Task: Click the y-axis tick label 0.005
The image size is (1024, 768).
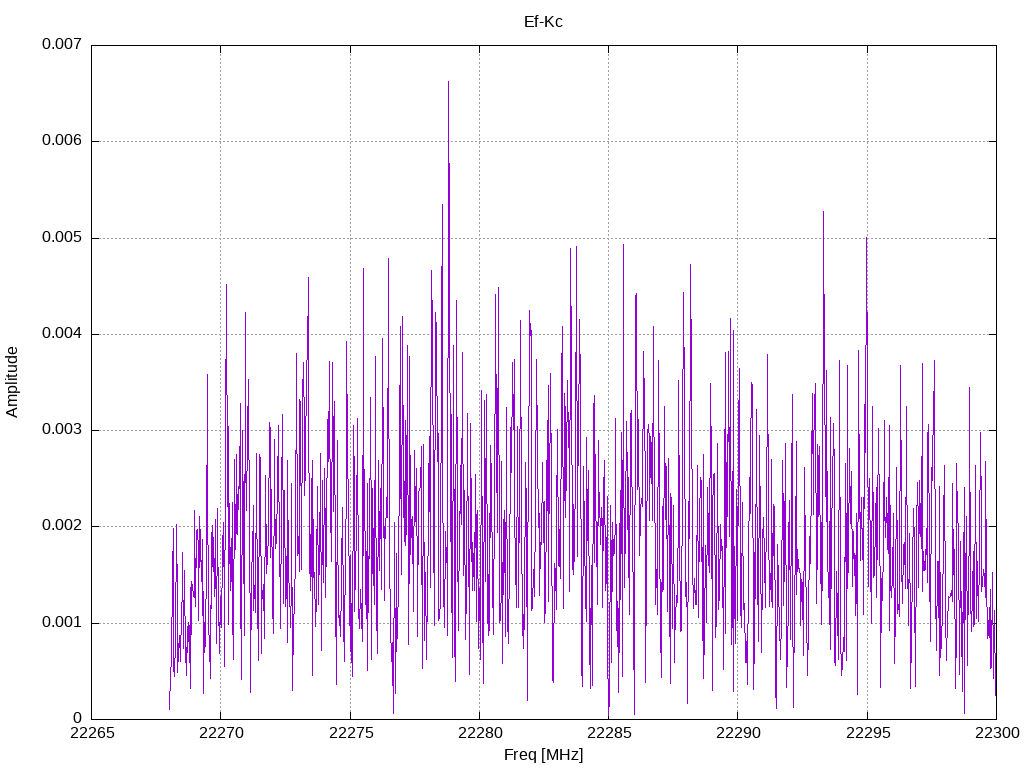Action: 62,237
